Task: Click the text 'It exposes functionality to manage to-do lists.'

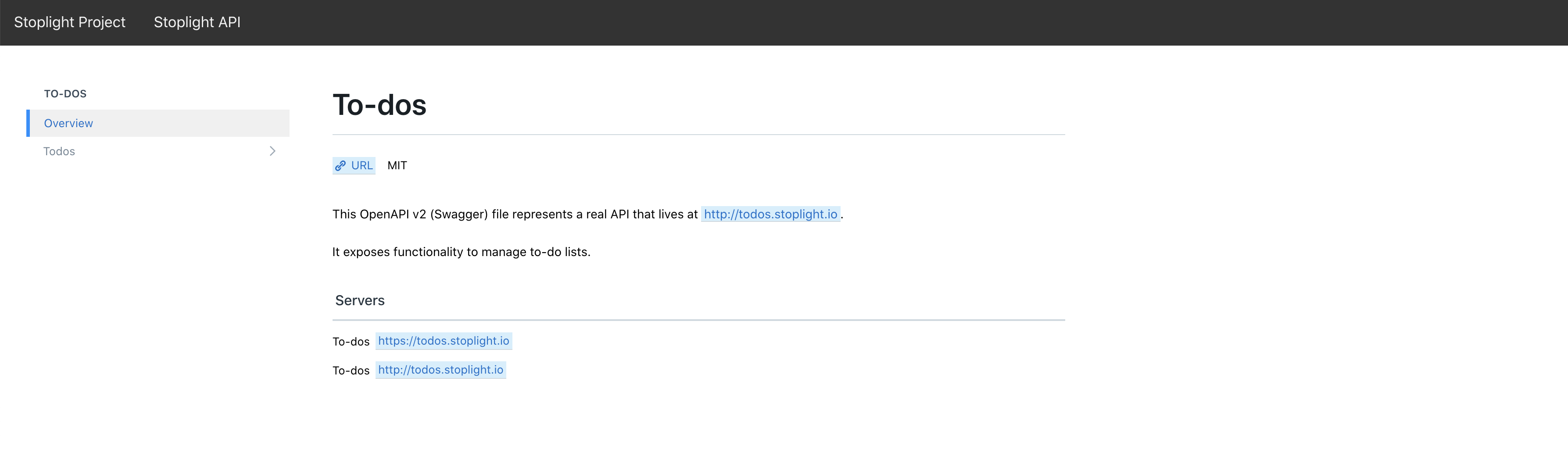Action: [x=462, y=252]
